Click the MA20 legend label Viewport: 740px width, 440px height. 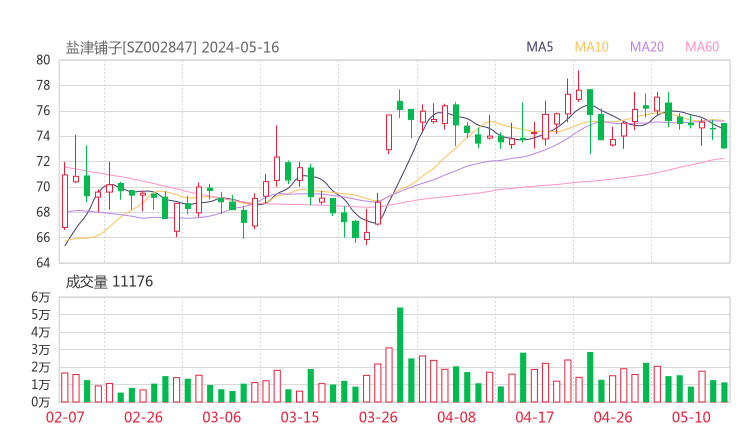tap(647, 47)
